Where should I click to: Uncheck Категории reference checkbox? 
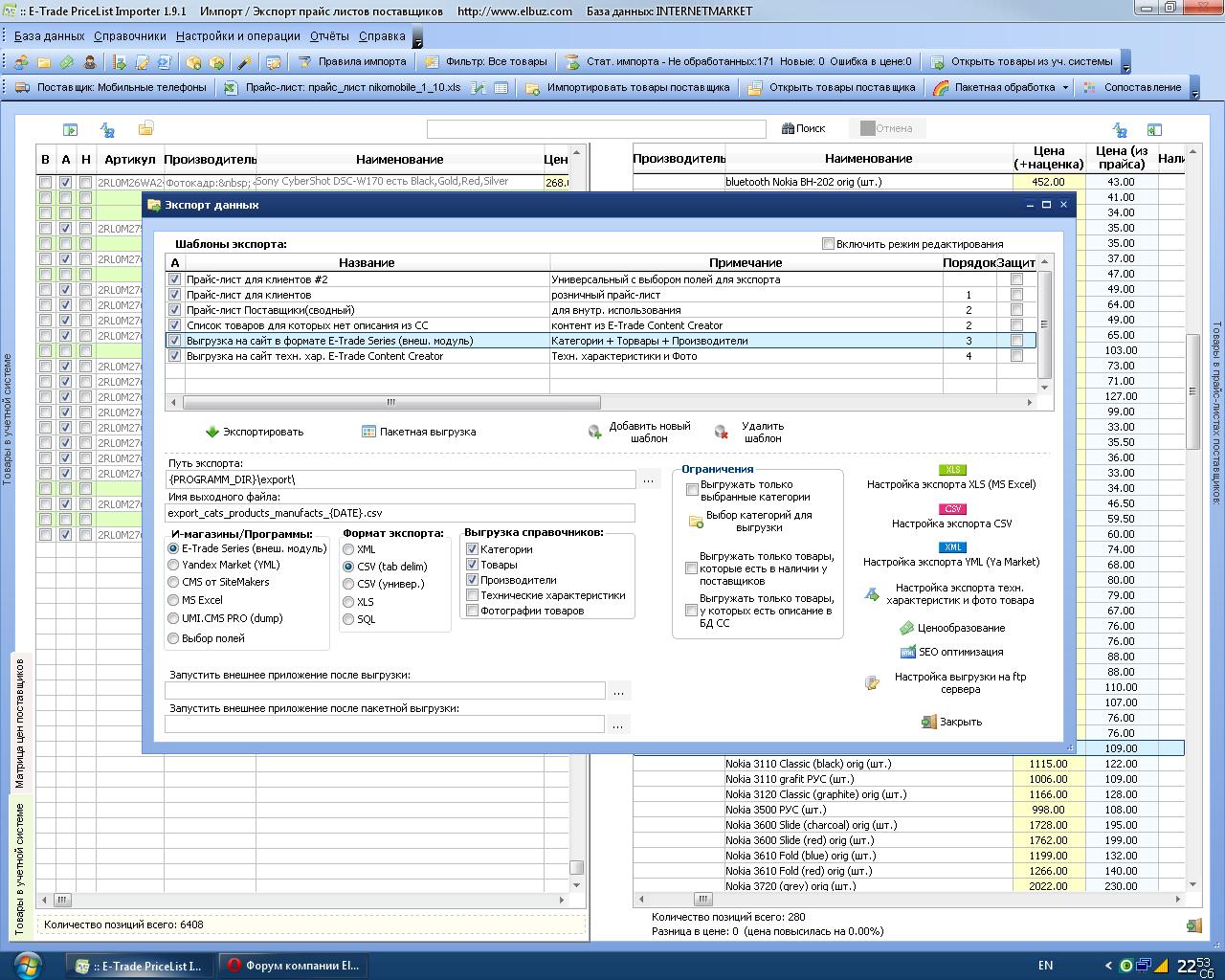472,549
